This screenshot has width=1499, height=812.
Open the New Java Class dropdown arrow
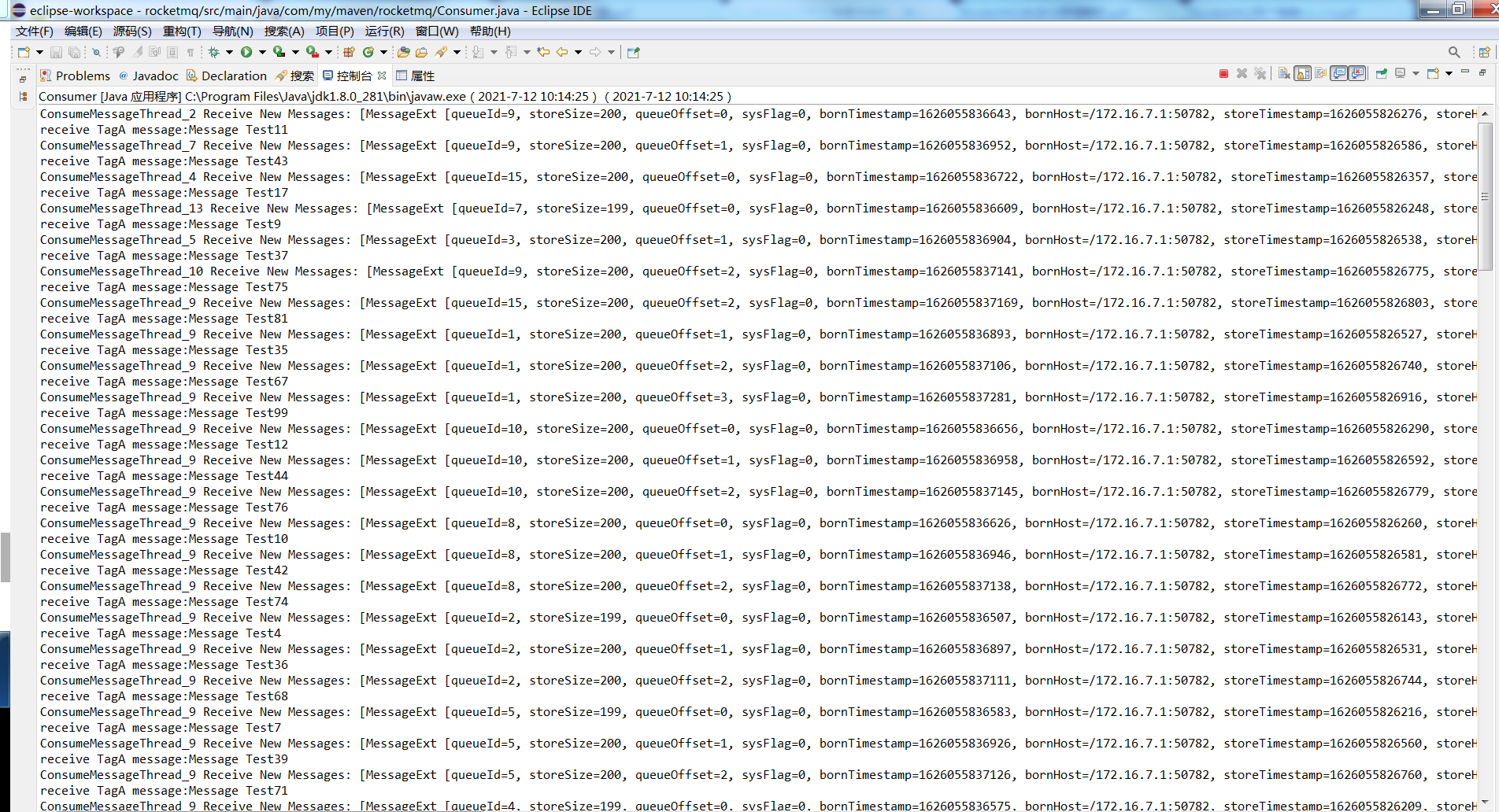tap(383, 52)
